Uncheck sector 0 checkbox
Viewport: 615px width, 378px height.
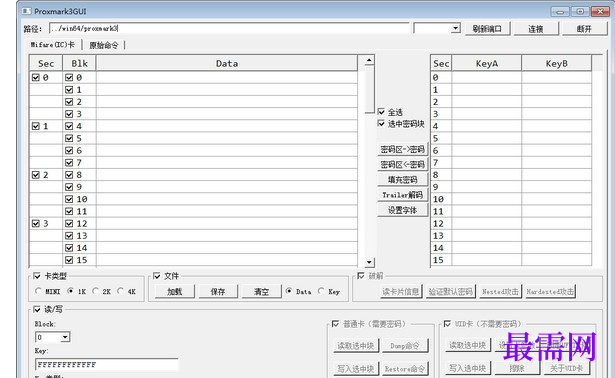36,77
